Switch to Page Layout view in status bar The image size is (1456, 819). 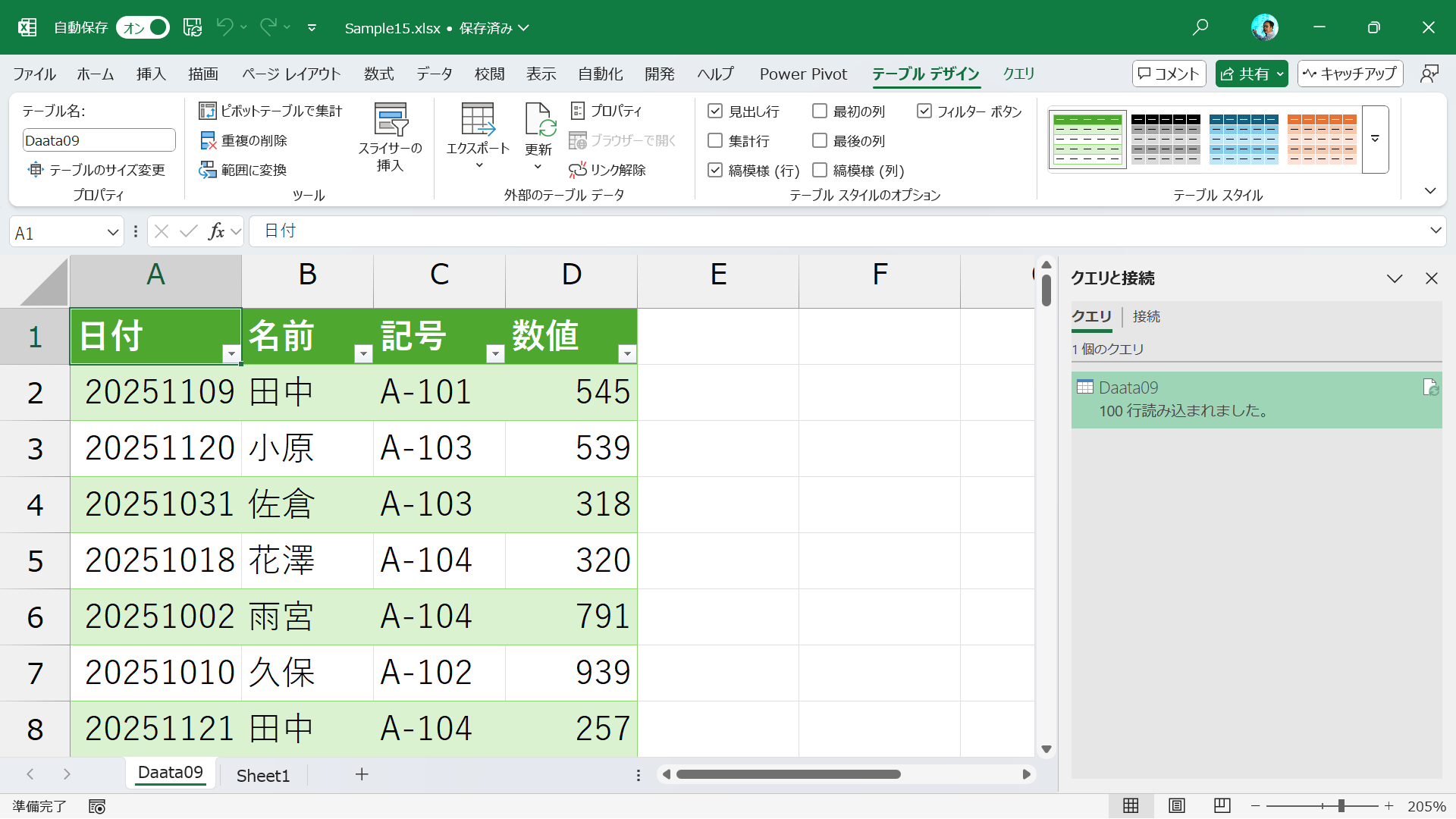[1176, 805]
